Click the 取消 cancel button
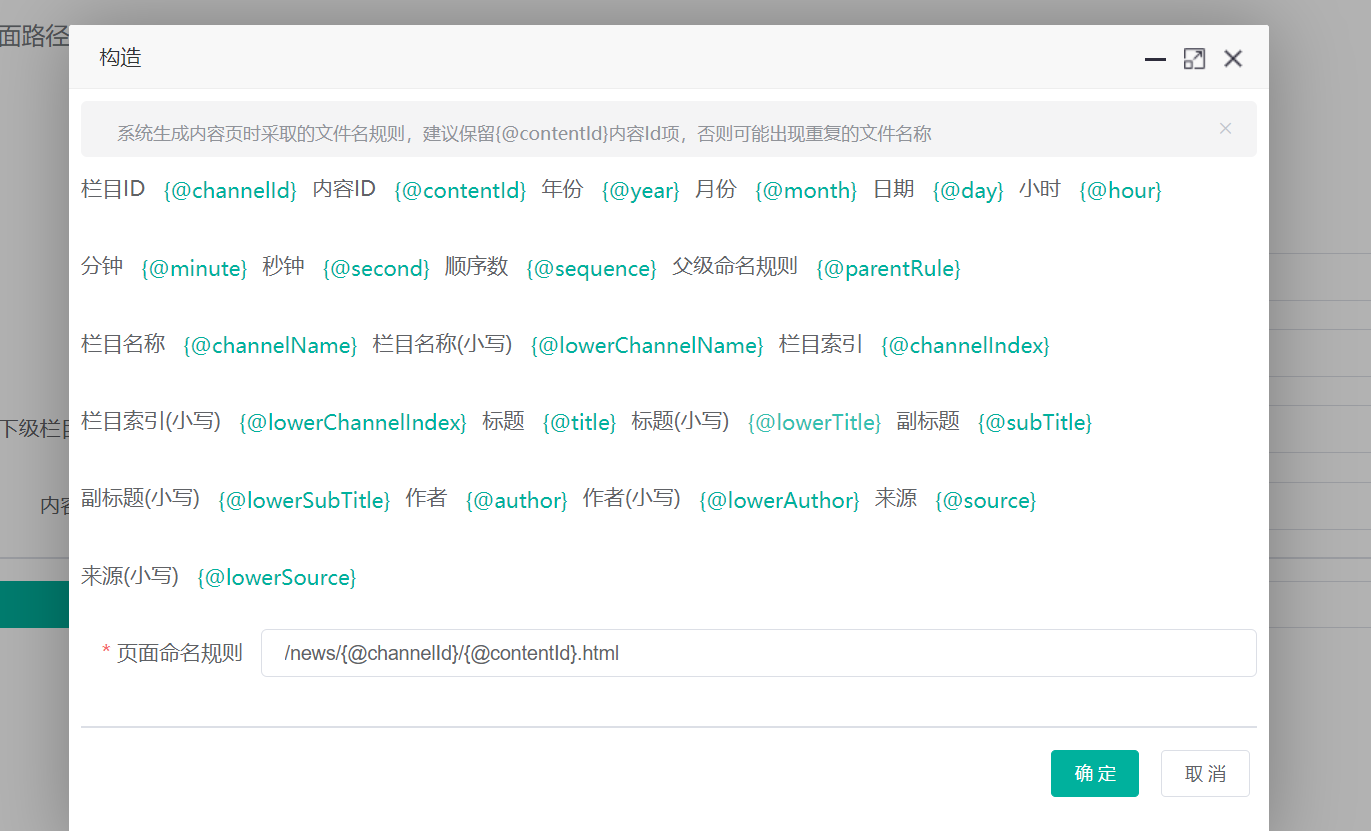Image resolution: width=1371 pixels, height=831 pixels. click(1205, 773)
